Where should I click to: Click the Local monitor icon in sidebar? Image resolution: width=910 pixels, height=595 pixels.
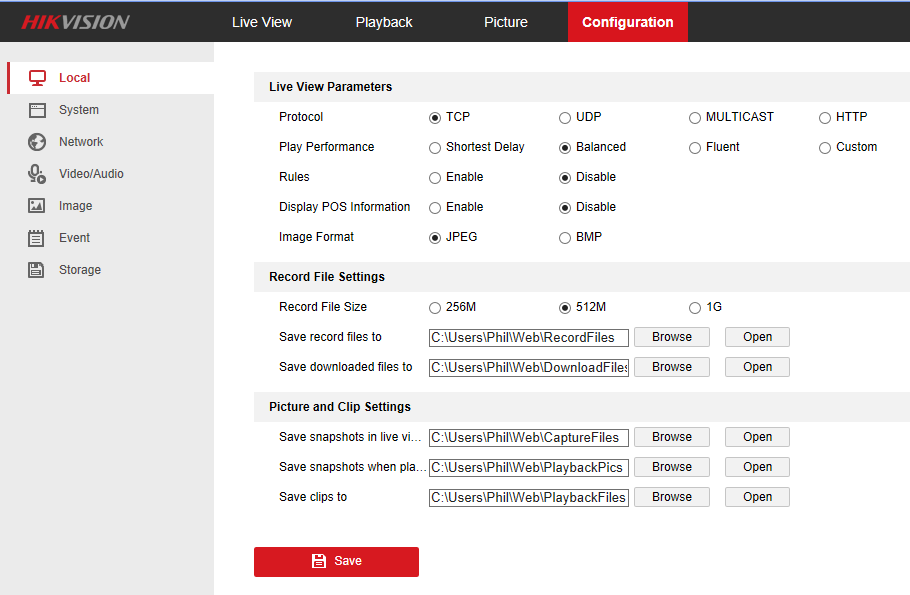[x=37, y=78]
